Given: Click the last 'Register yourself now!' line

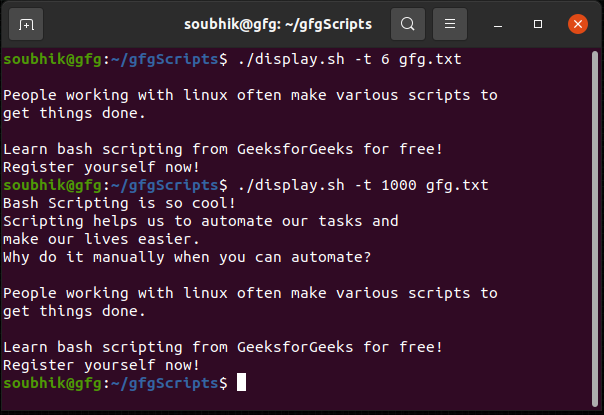Looking at the screenshot, I should [x=102, y=365].
